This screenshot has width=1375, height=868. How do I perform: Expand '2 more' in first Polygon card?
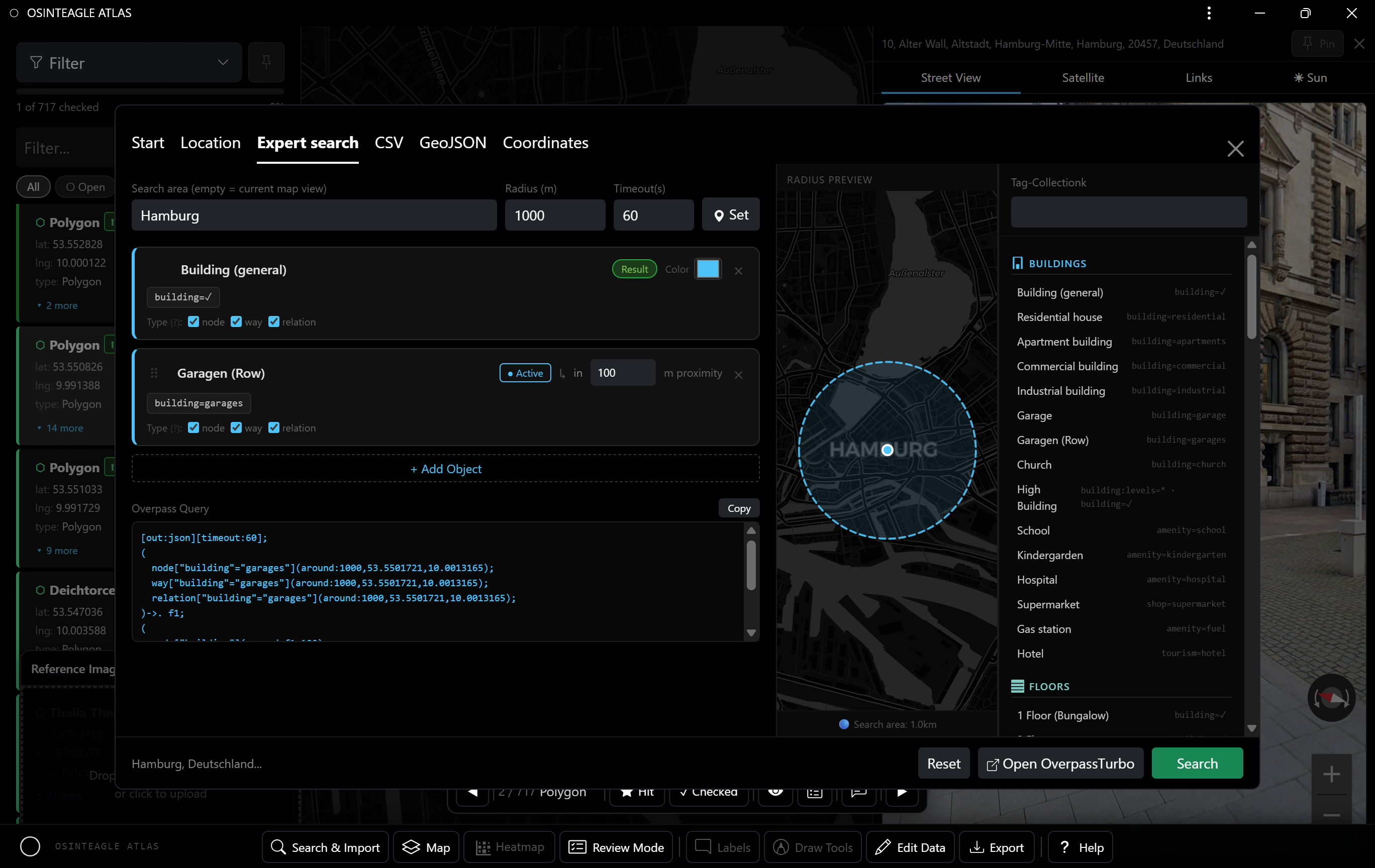pyautogui.click(x=57, y=305)
